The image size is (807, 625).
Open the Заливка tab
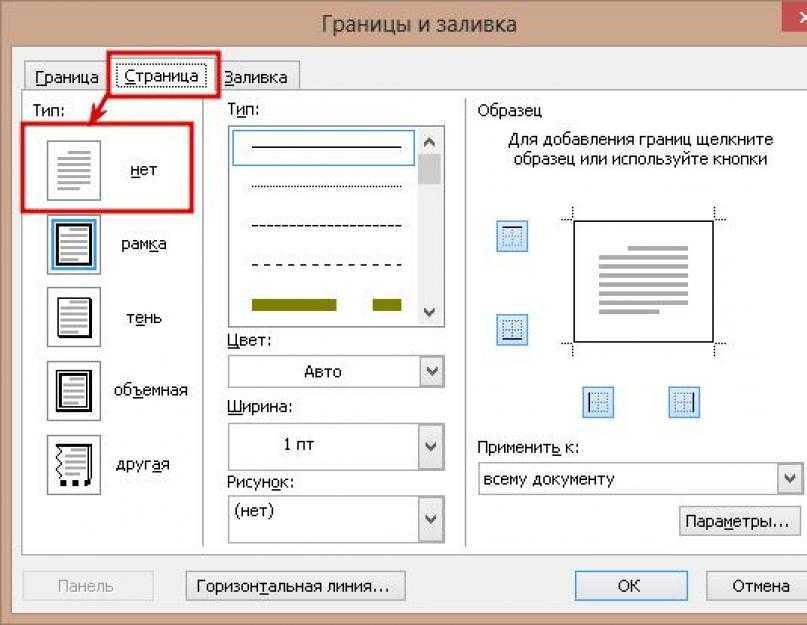pos(256,77)
